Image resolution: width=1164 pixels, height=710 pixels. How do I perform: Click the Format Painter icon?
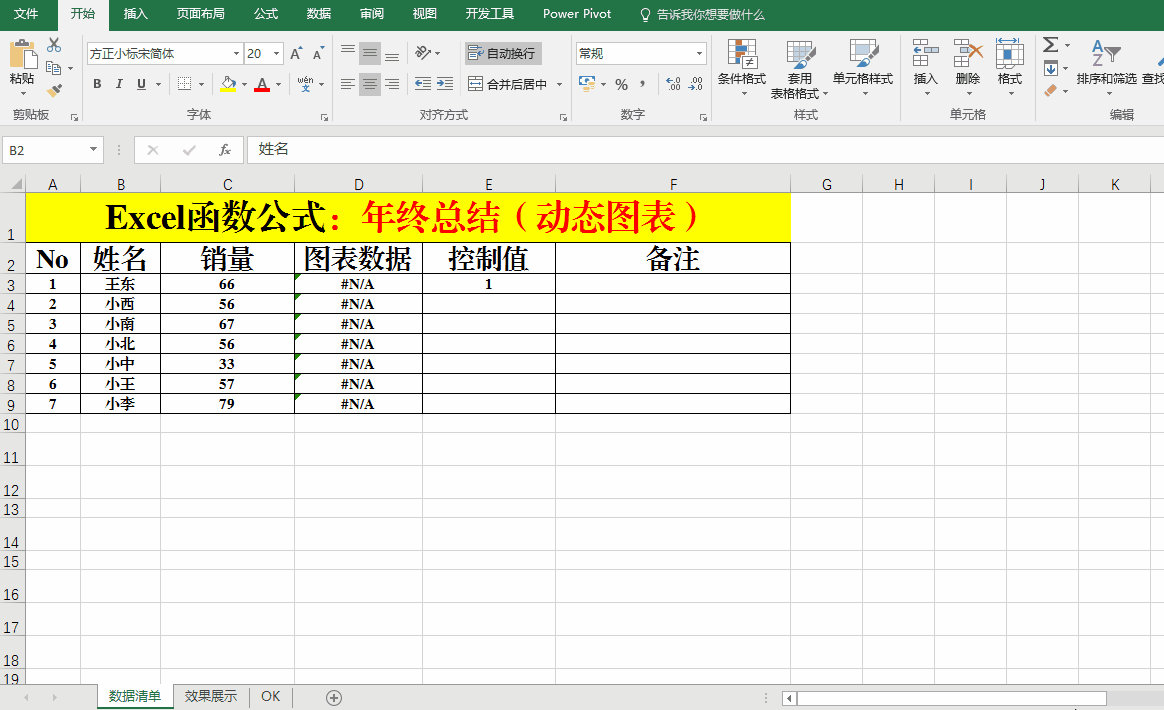pyautogui.click(x=54, y=90)
